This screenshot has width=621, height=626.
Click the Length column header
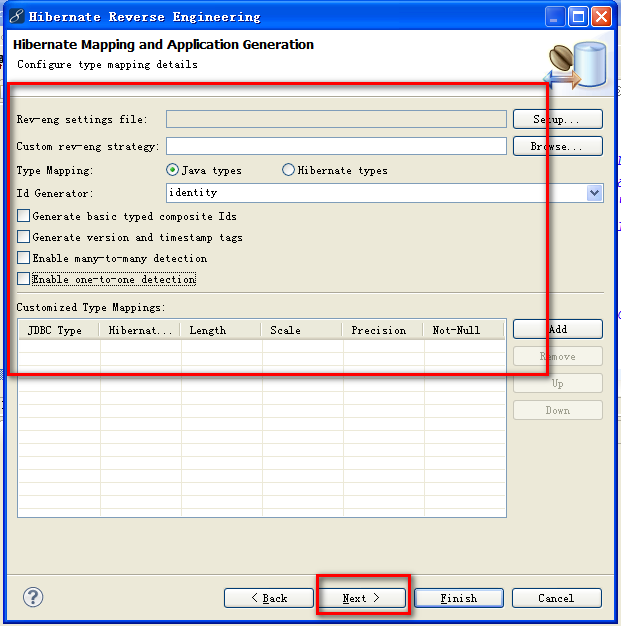tap(220, 330)
